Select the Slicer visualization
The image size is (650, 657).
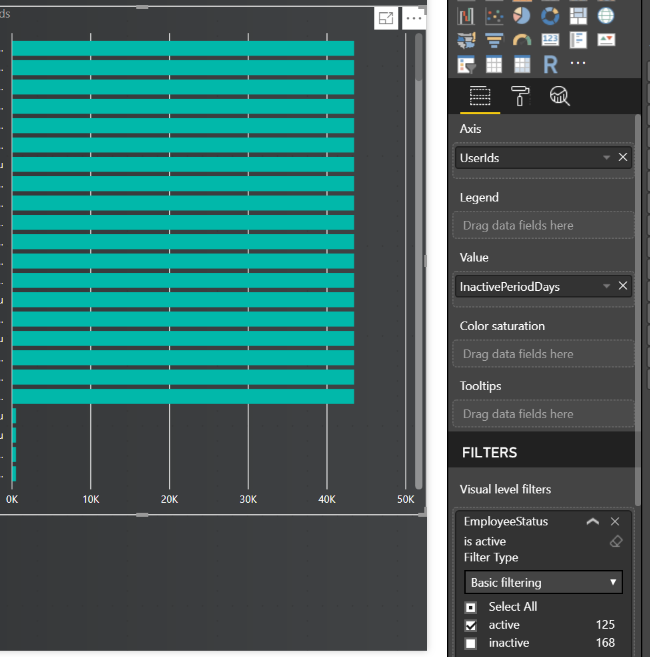coord(466,65)
